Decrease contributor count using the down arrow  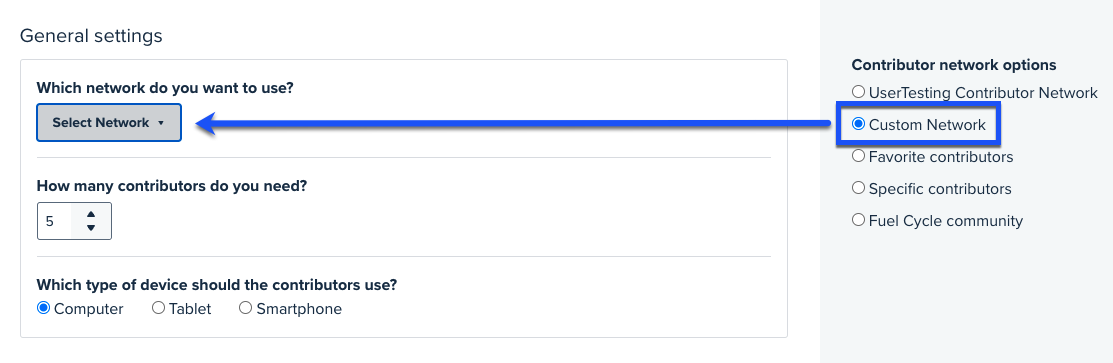click(91, 228)
